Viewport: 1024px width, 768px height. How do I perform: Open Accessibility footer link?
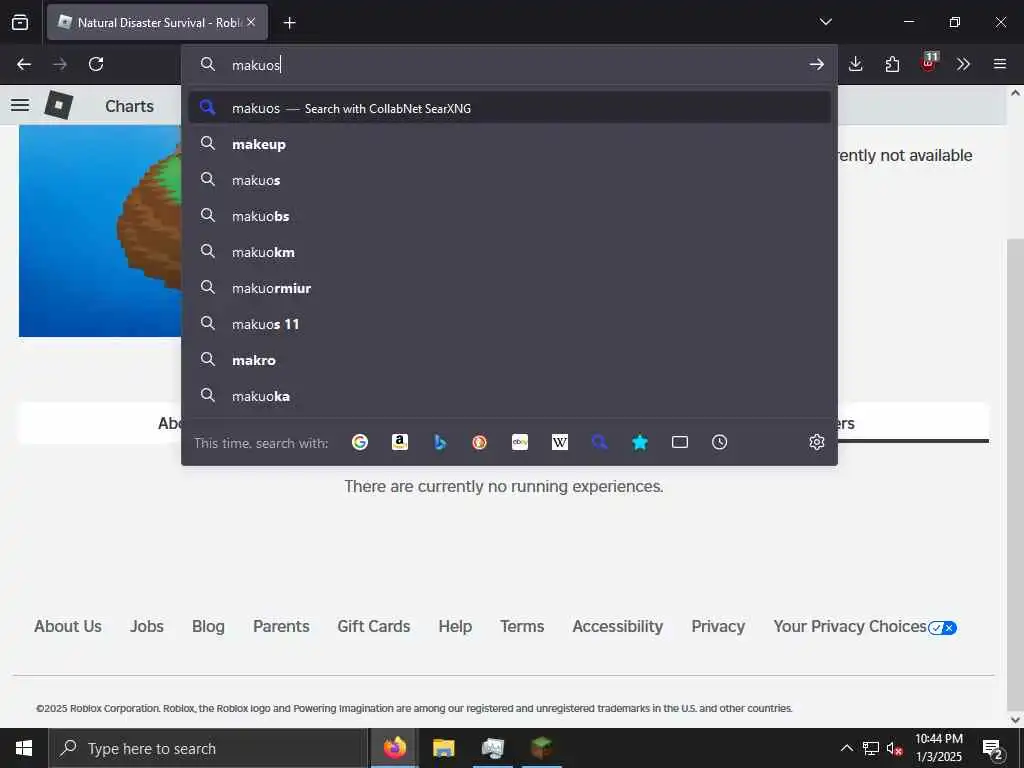pyautogui.click(x=618, y=626)
